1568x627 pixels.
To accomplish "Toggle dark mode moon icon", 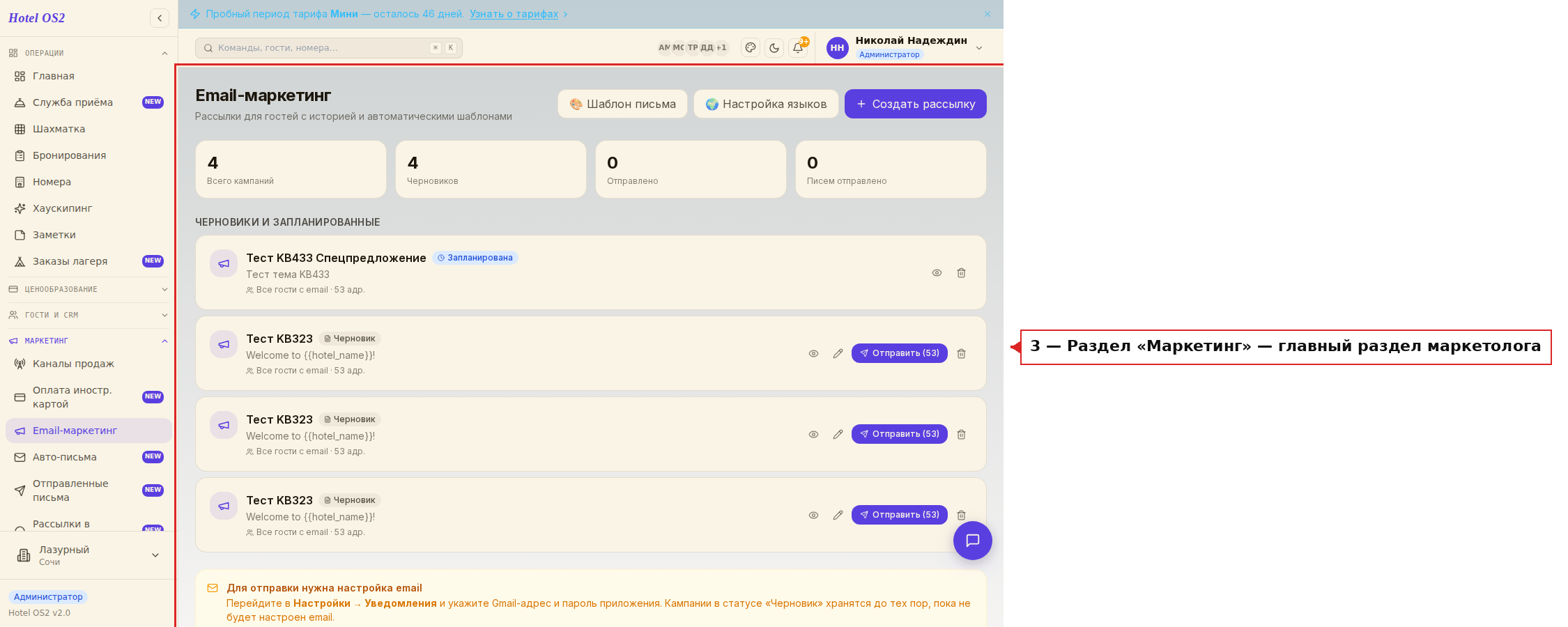I will 774,48.
